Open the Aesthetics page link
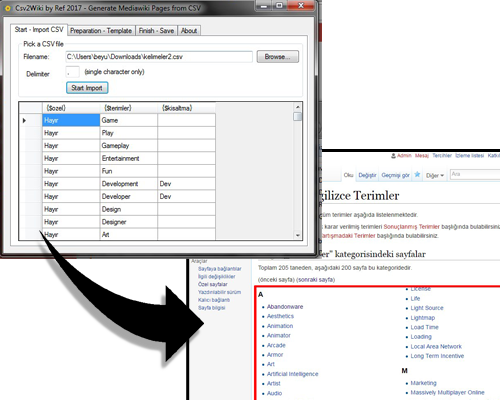The height and width of the screenshot is (400, 500). pyautogui.click(x=280, y=316)
